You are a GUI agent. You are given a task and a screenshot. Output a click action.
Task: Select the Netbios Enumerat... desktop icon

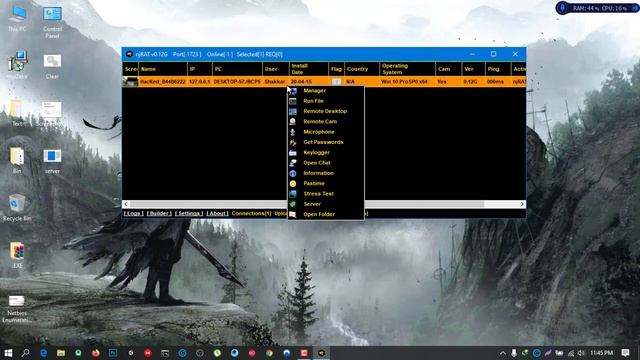coord(17,309)
